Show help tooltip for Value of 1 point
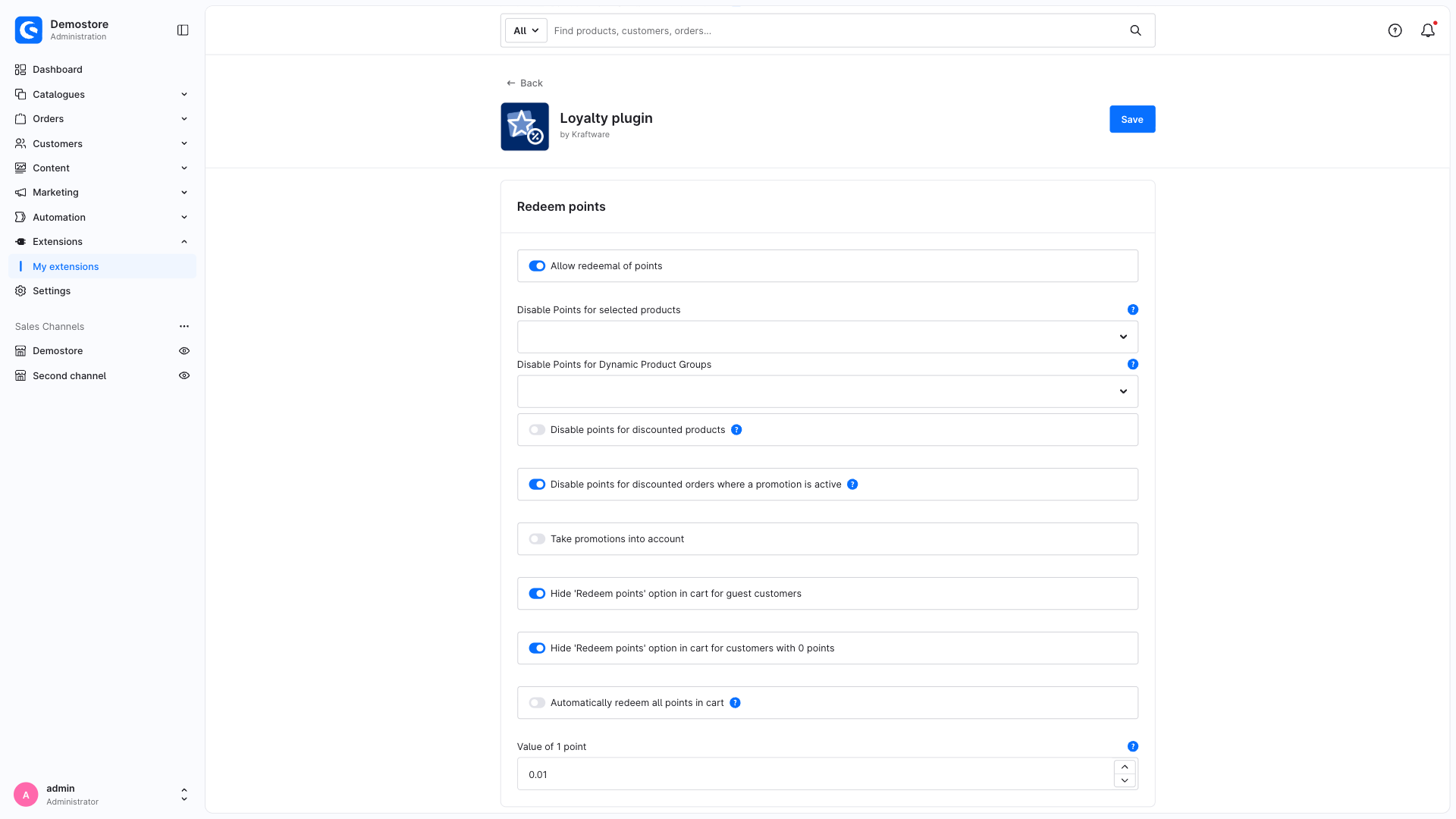This screenshot has width=1456, height=819. pos(1133,746)
